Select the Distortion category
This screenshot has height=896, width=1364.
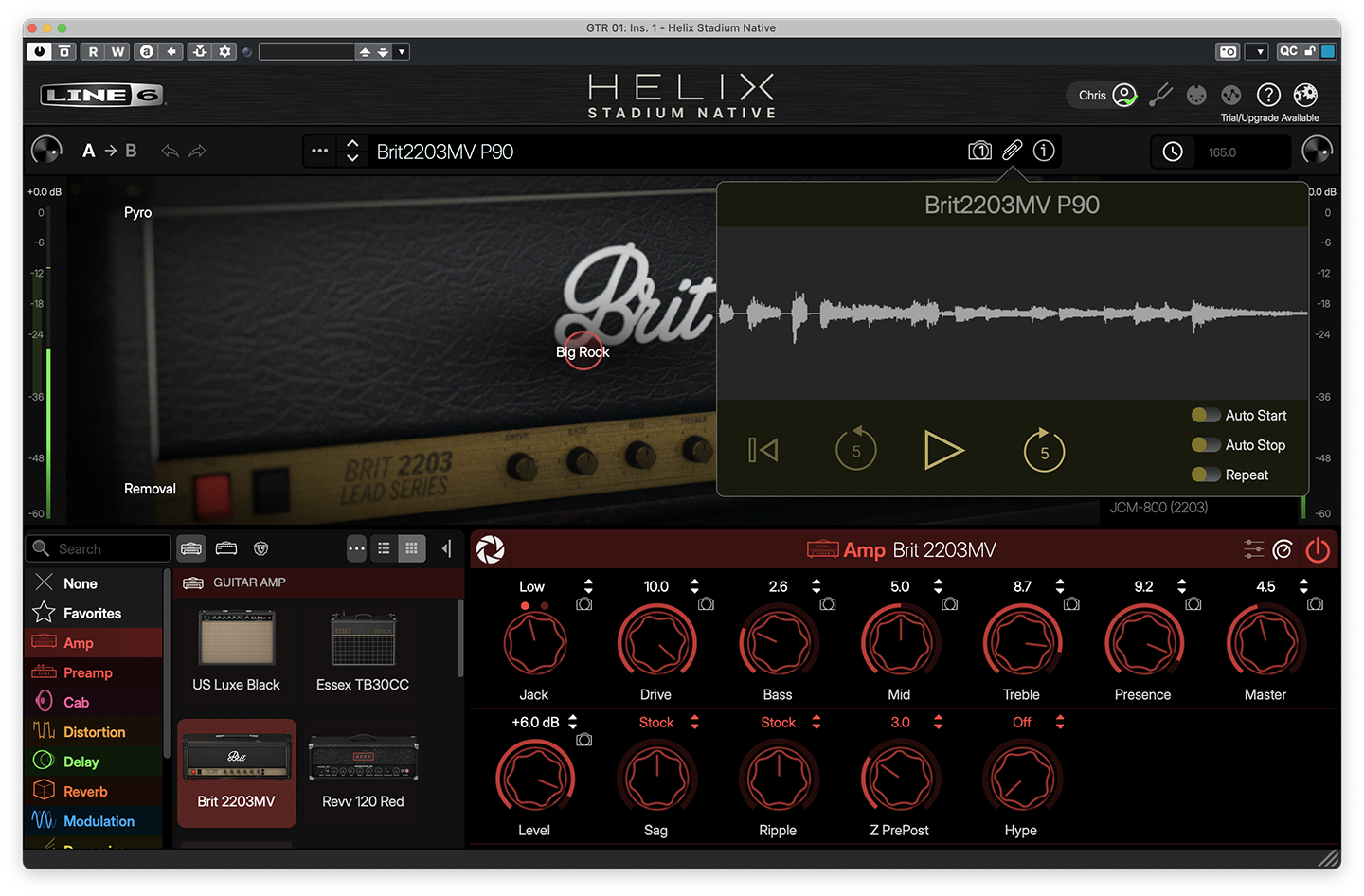tap(94, 732)
